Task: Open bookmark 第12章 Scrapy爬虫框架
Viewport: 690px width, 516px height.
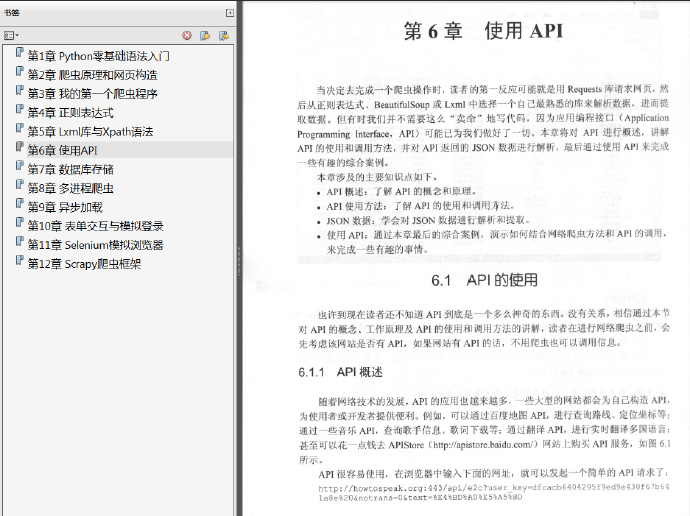Action: click(x=84, y=264)
